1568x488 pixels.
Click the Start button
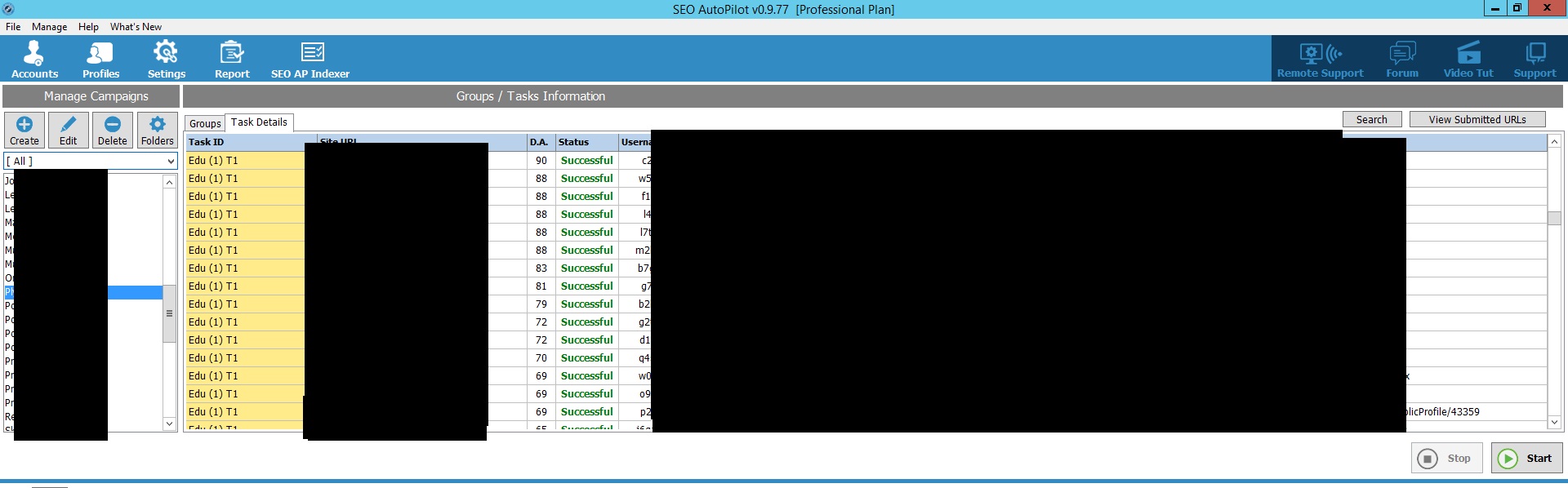tap(1527, 458)
